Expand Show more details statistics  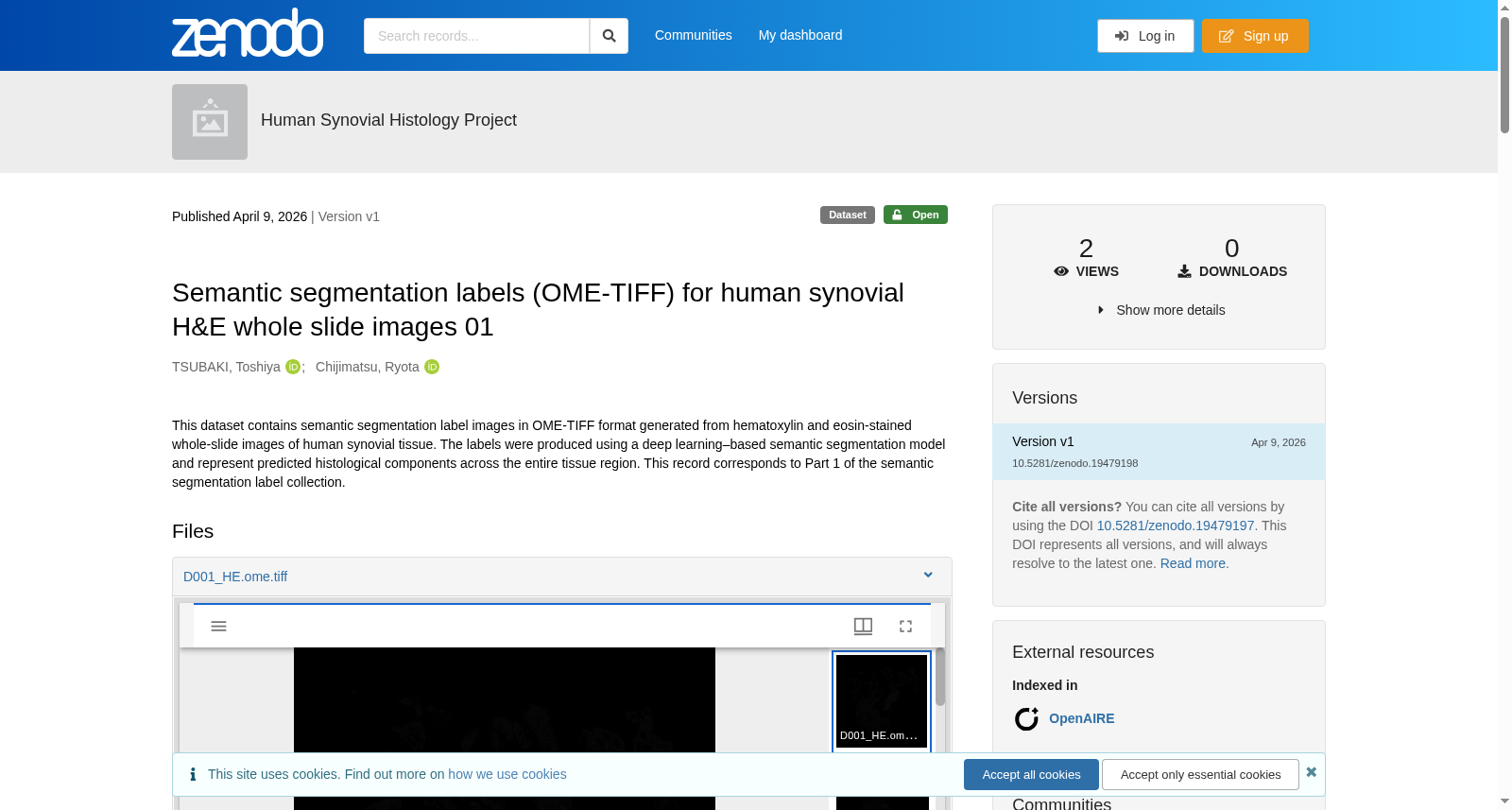tap(1160, 310)
